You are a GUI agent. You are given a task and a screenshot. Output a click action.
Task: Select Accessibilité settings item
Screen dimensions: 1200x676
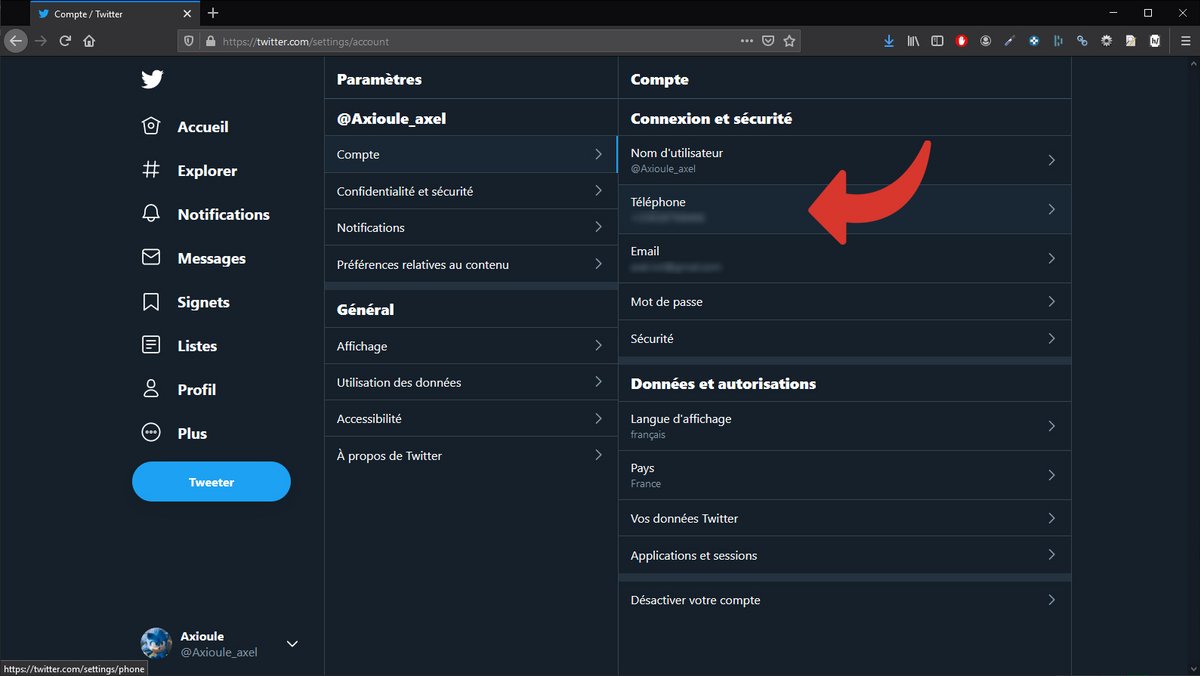471,419
